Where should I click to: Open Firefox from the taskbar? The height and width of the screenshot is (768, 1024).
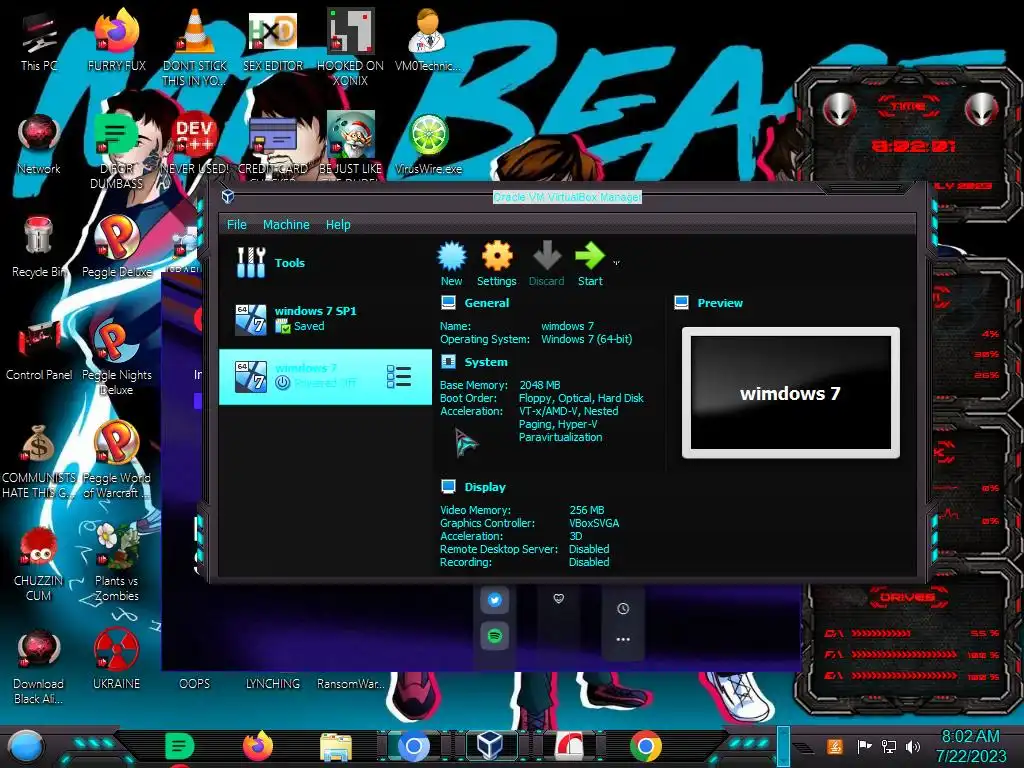258,746
